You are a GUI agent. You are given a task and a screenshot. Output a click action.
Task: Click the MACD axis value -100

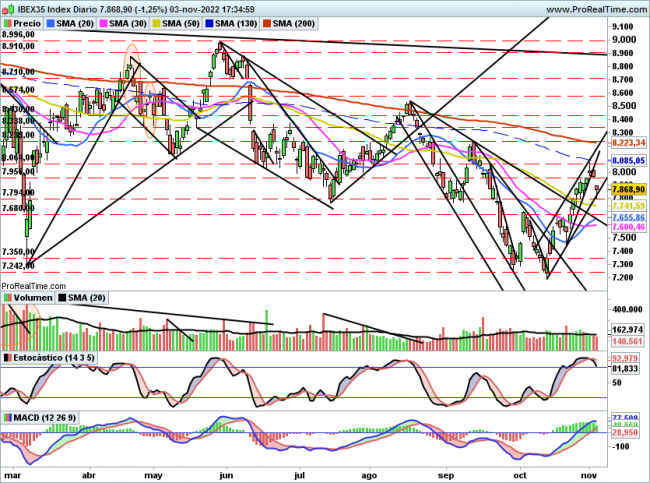(x=620, y=447)
